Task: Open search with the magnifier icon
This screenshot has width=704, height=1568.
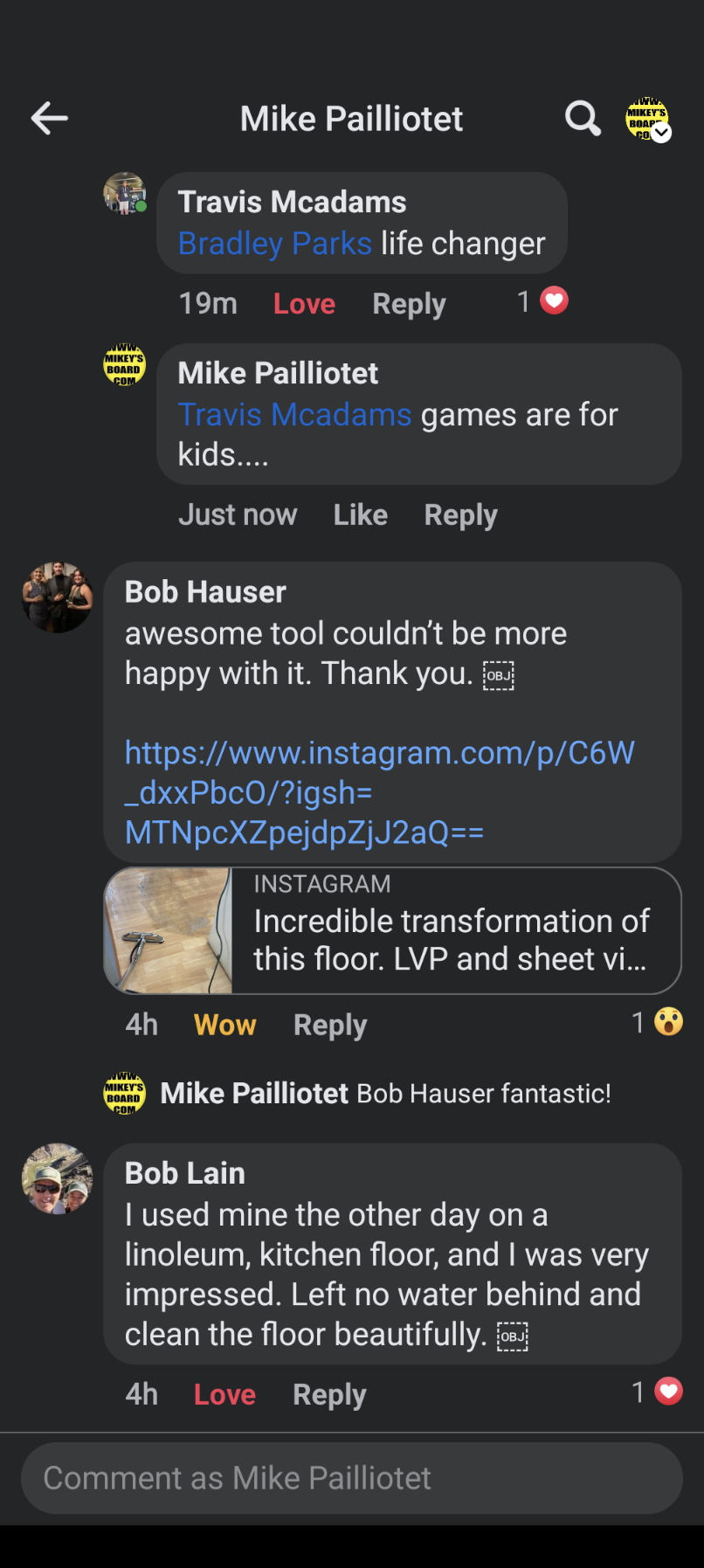Action: click(583, 119)
